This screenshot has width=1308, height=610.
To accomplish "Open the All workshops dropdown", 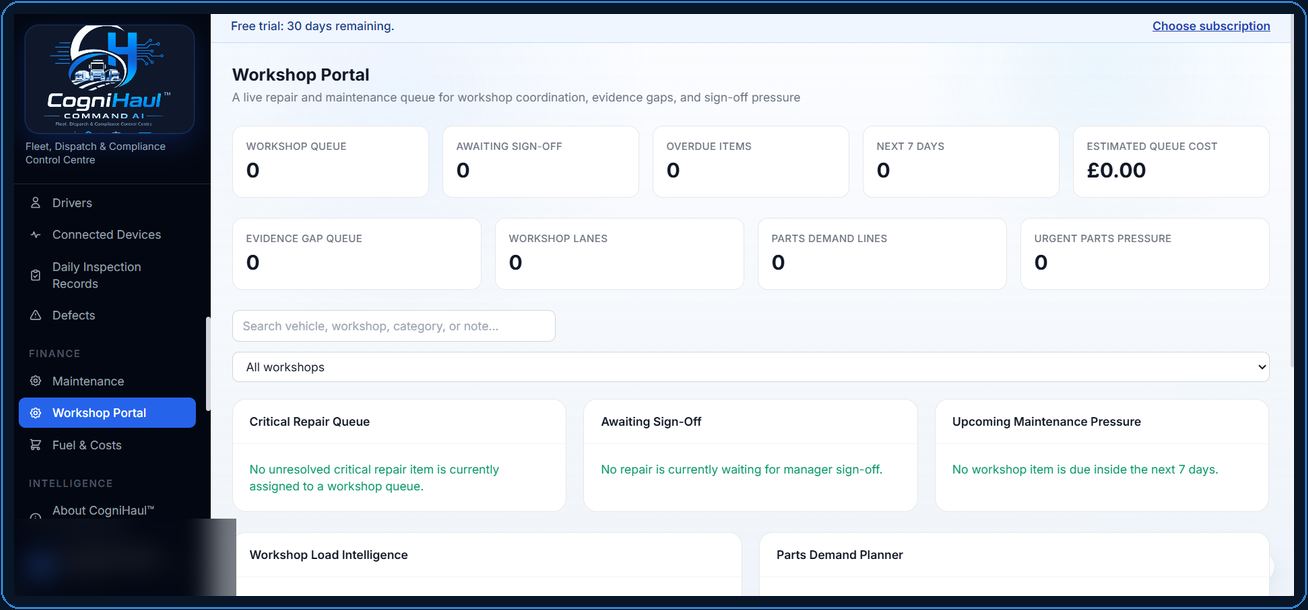I will pyautogui.click(x=751, y=367).
